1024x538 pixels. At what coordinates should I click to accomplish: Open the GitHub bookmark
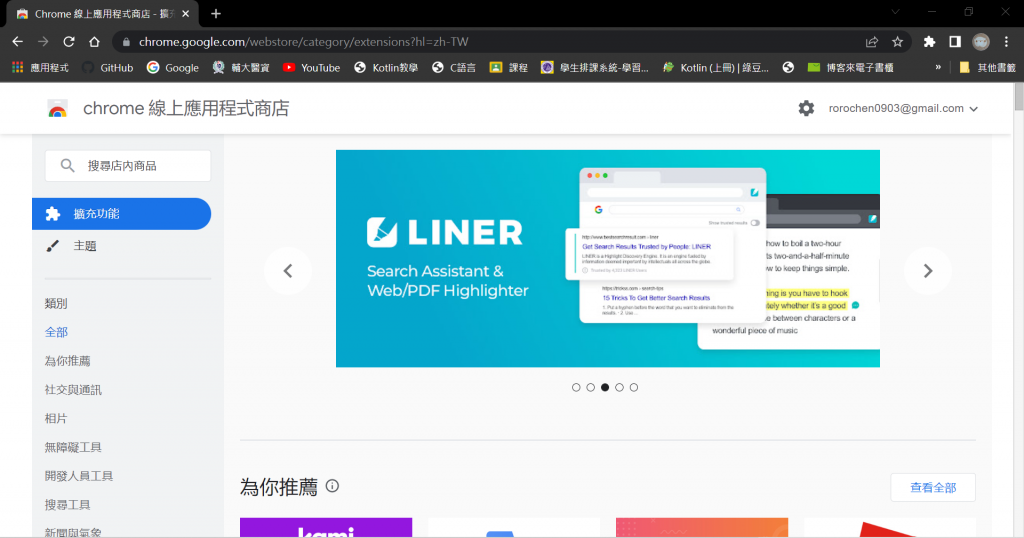click(x=108, y=67)
